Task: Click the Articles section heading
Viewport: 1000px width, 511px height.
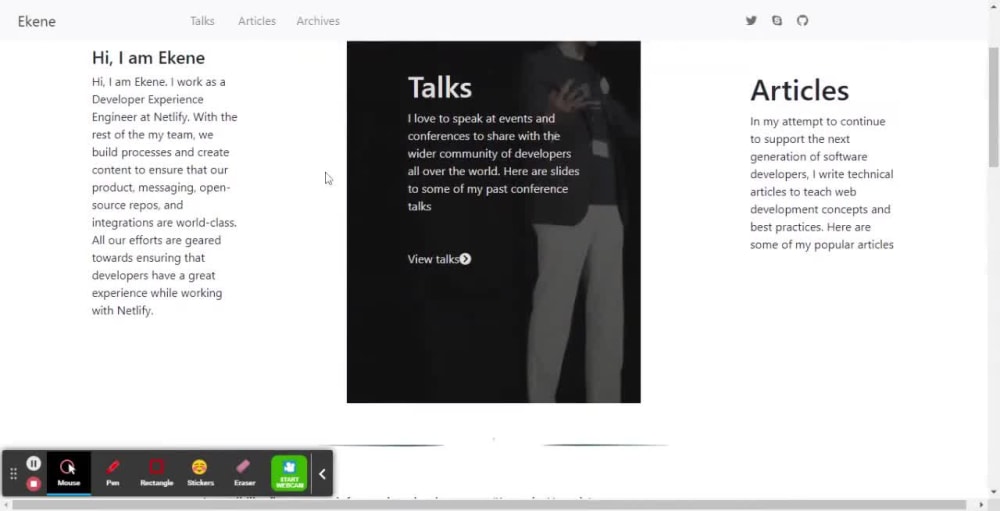Action: [800, 90]
